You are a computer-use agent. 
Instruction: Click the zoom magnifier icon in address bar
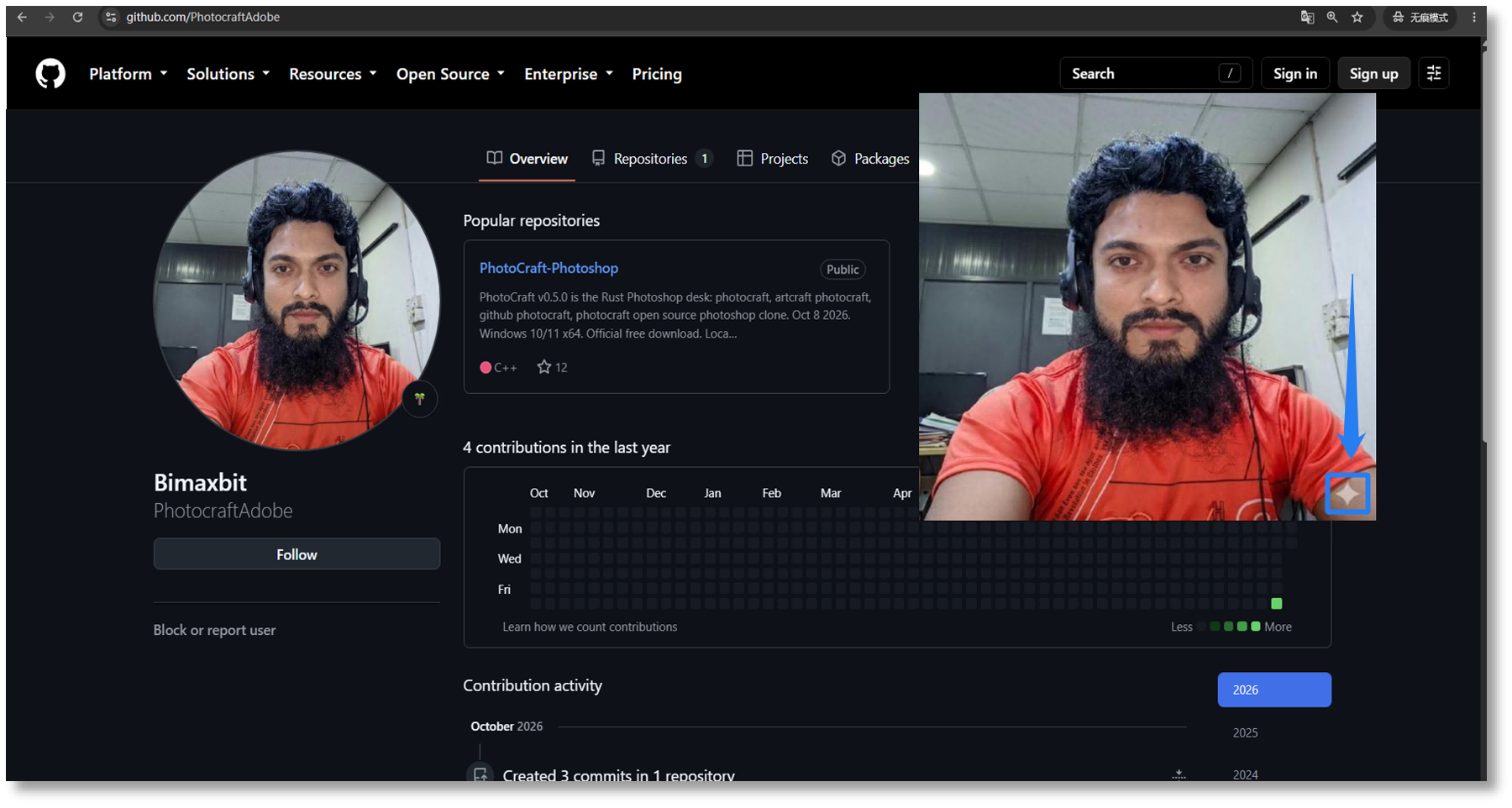pyautogui.click(x=1332, y=17)
